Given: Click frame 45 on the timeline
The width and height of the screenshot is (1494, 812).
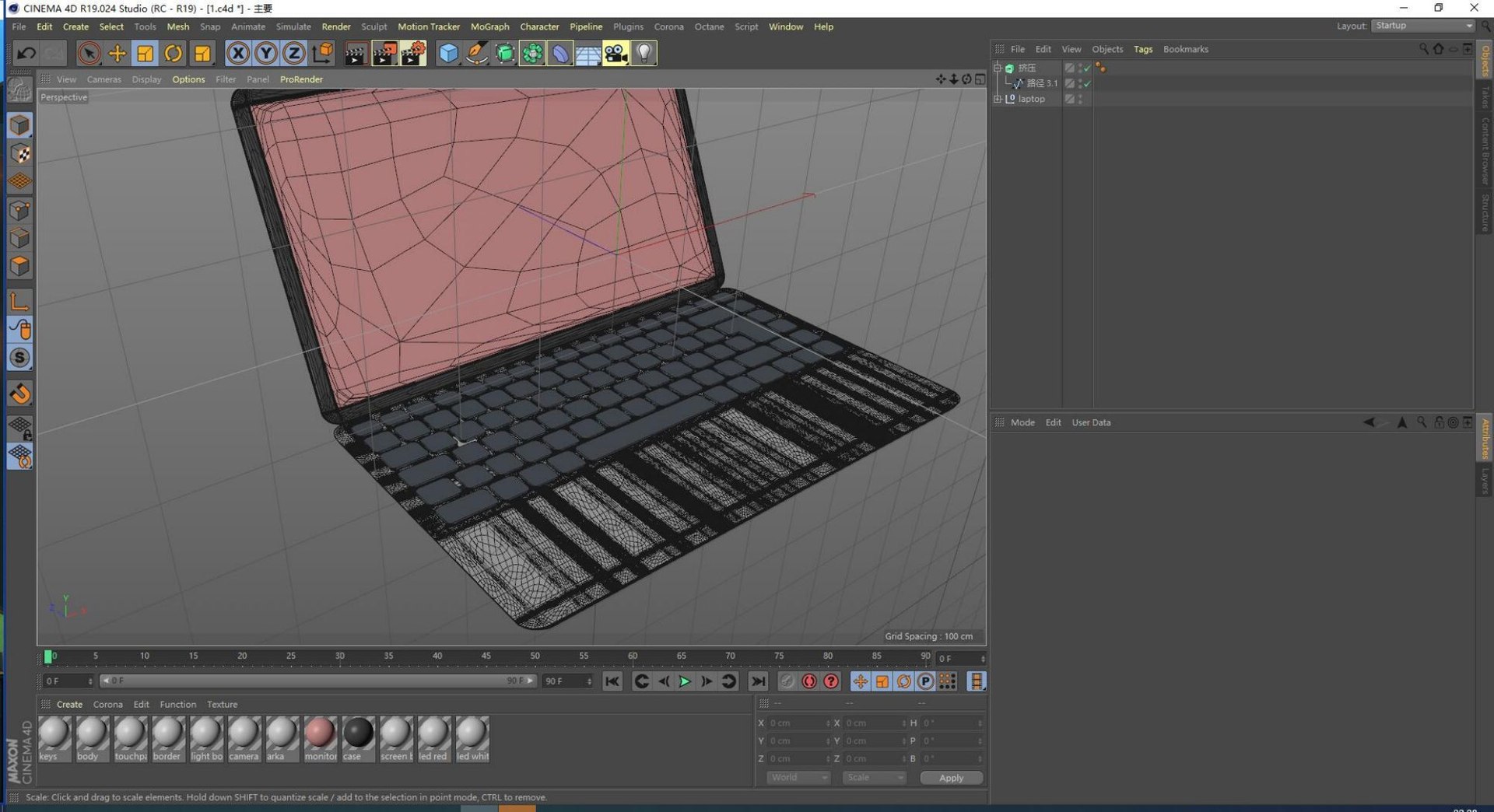Looking at the screenshot, I should tap(486, 656).
